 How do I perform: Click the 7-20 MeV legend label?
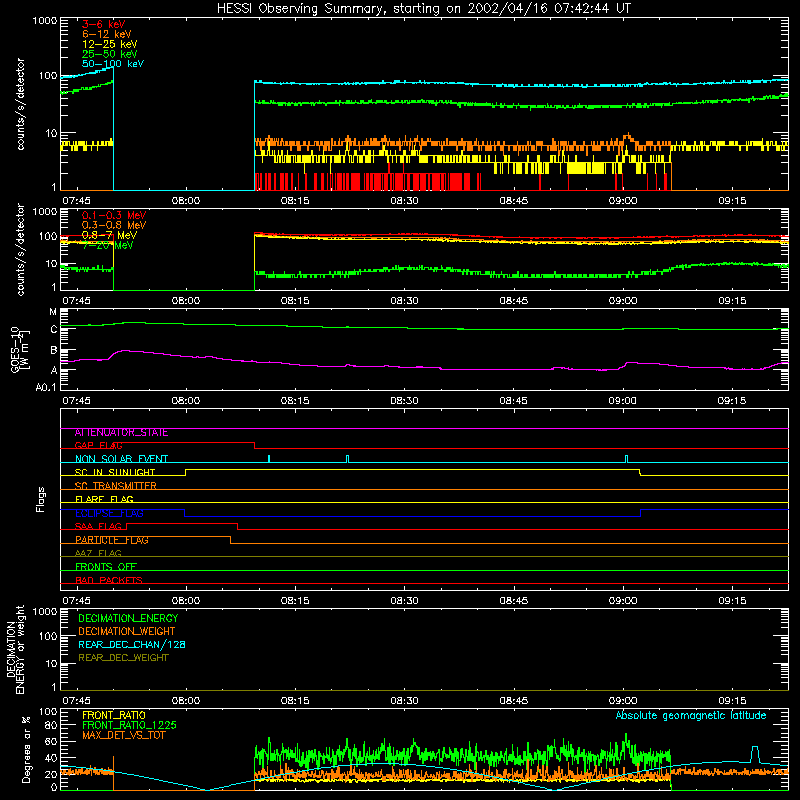point(108,245)
